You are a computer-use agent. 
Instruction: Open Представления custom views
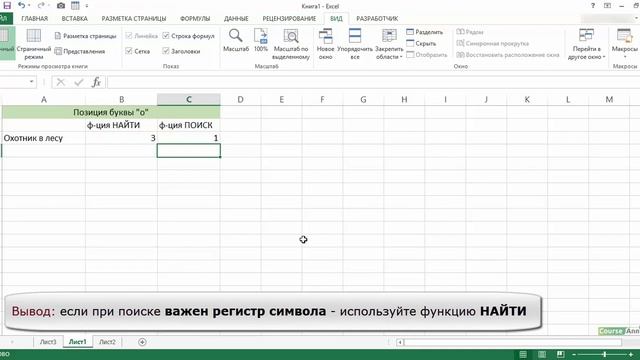(x=80, y=51)
